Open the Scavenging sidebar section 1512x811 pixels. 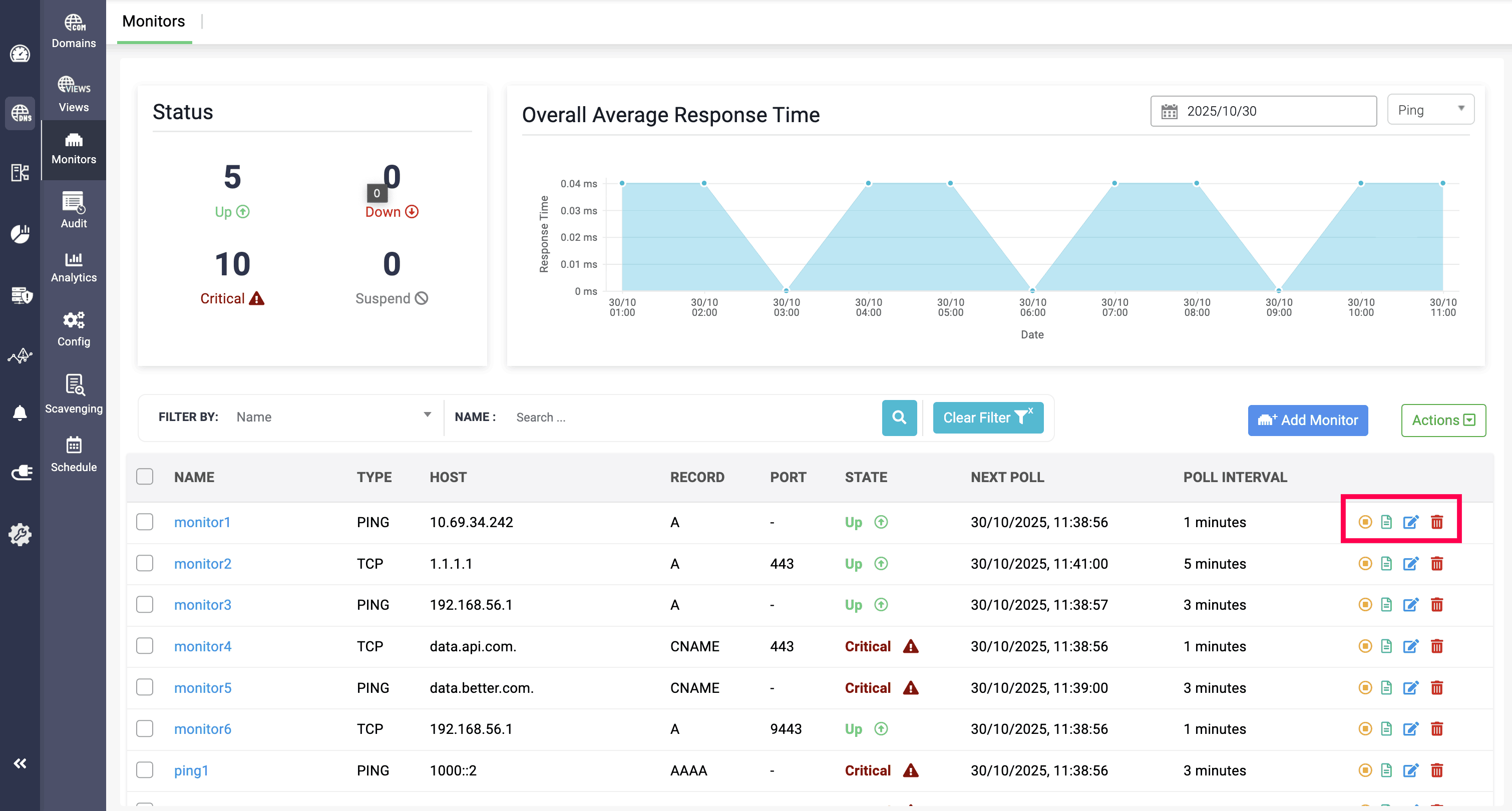74,394
